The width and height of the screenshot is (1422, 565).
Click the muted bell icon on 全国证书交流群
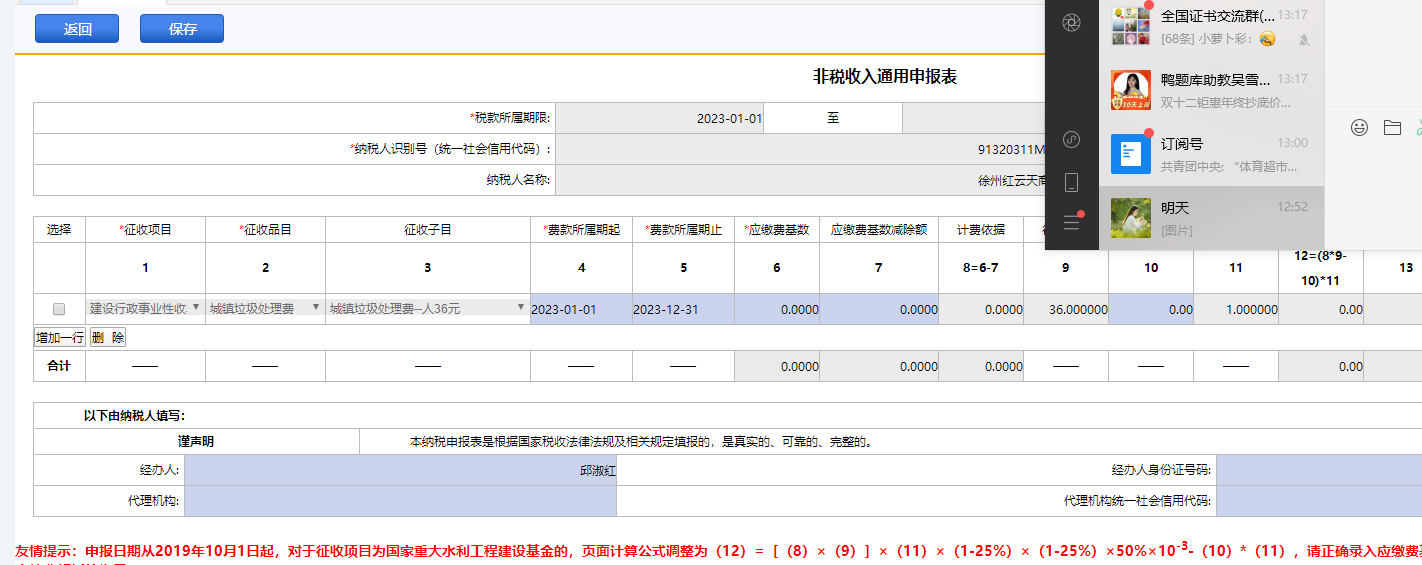(1303, 39)
